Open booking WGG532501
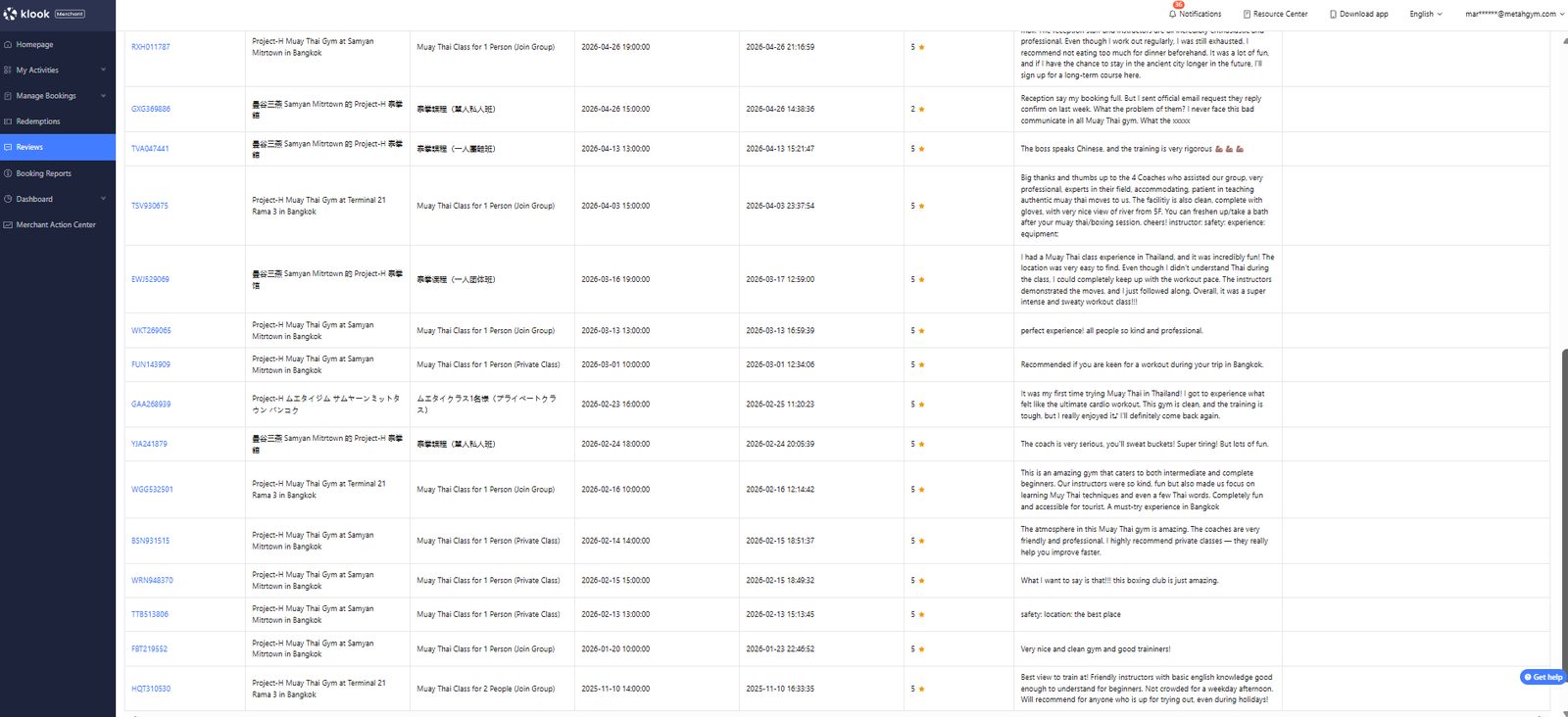The height and width of the screenshot is (717, 1568). [x=152, y=489]
